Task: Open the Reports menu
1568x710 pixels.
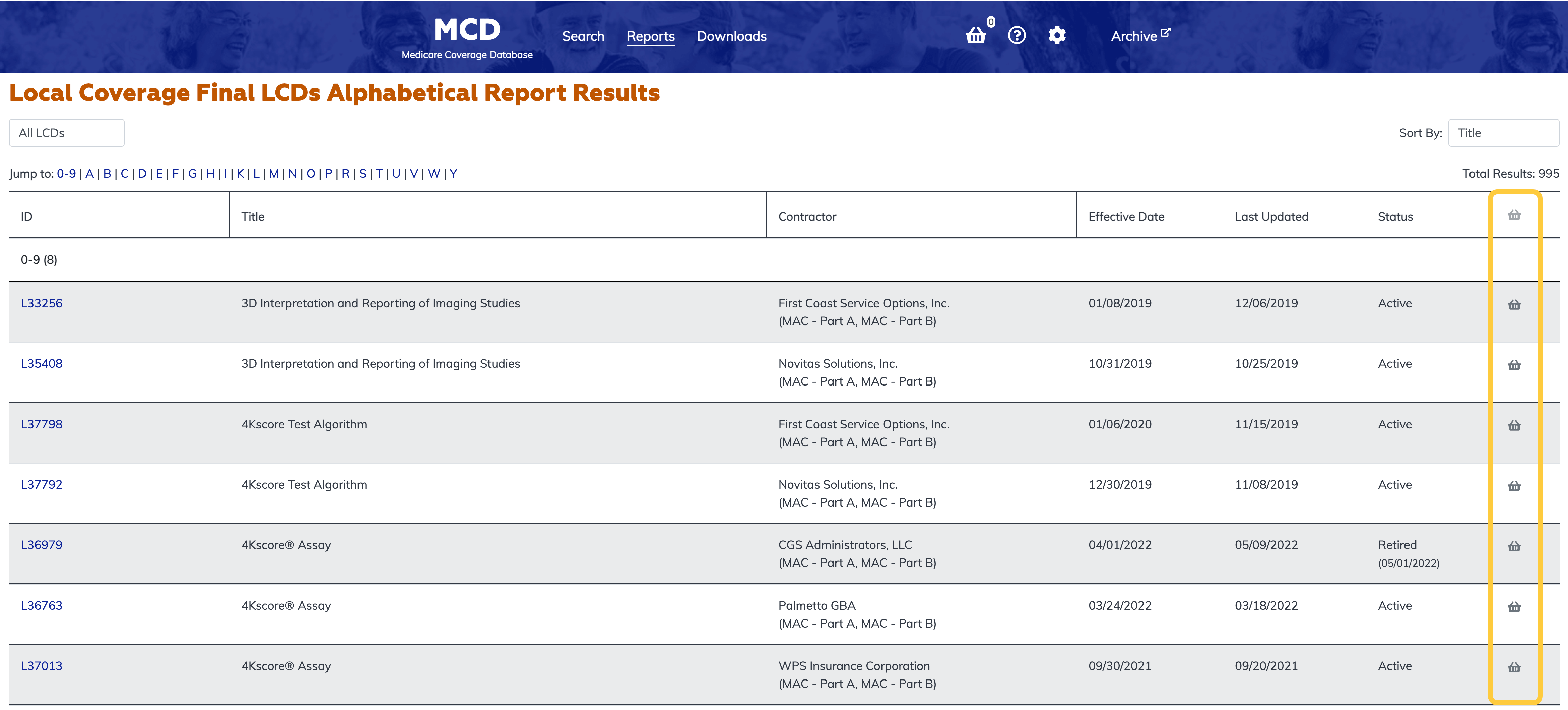Action: [650, 36]
